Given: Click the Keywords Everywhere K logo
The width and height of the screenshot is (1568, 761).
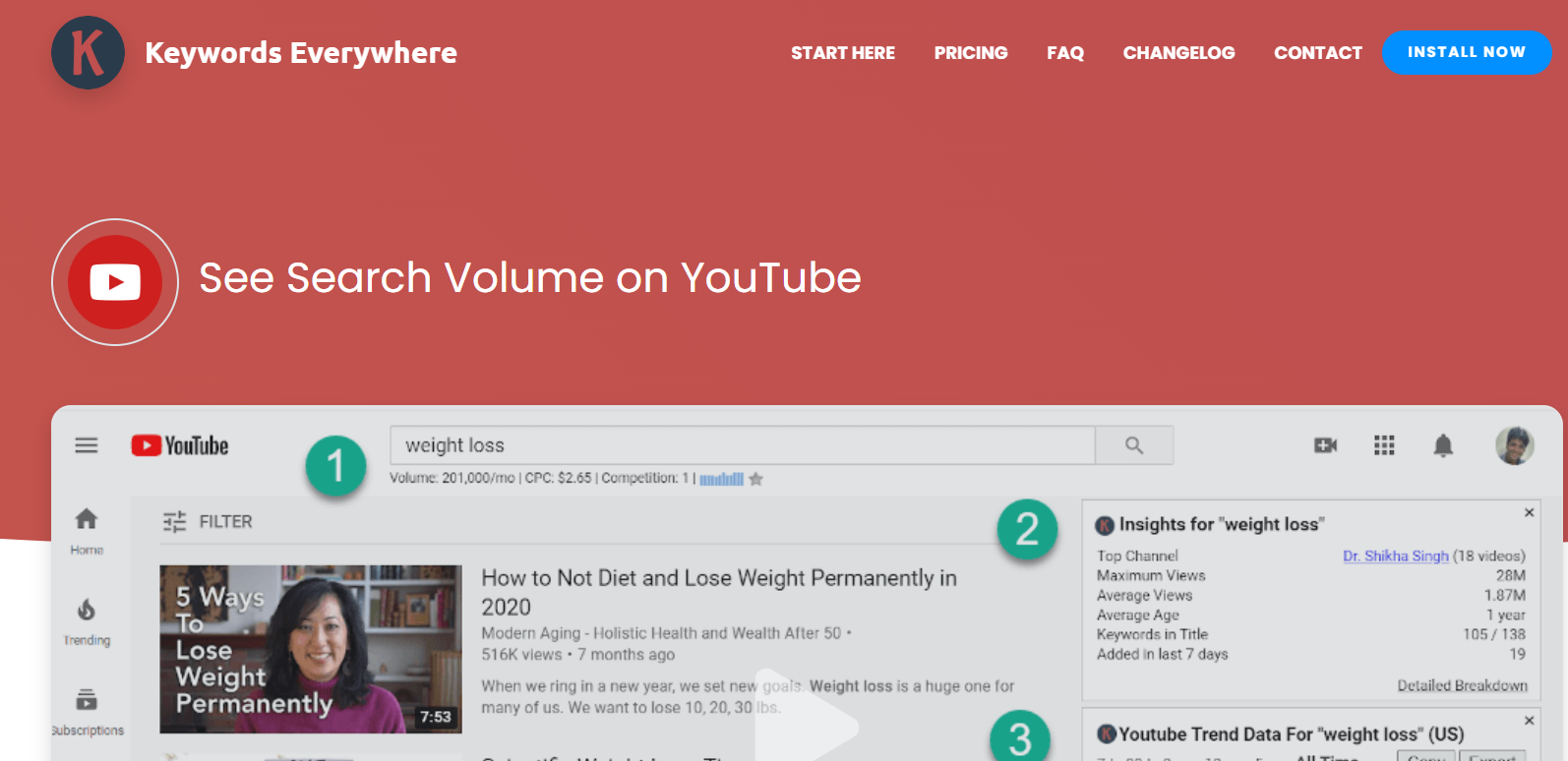Looking at the screenshot, I should tap(88, 53).
